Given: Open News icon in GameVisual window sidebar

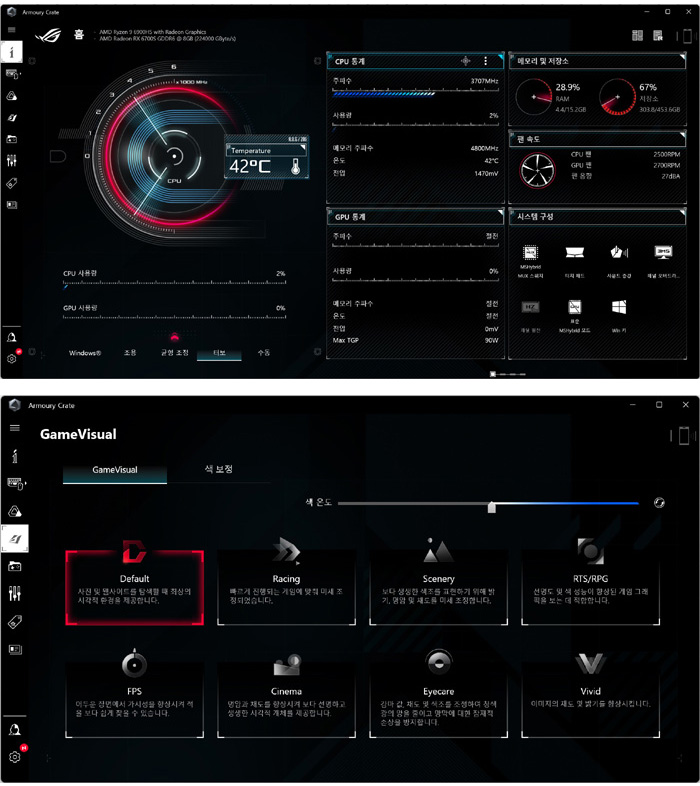Looking at the screenshot, I should pyautogui.click(x=15, y=650).
